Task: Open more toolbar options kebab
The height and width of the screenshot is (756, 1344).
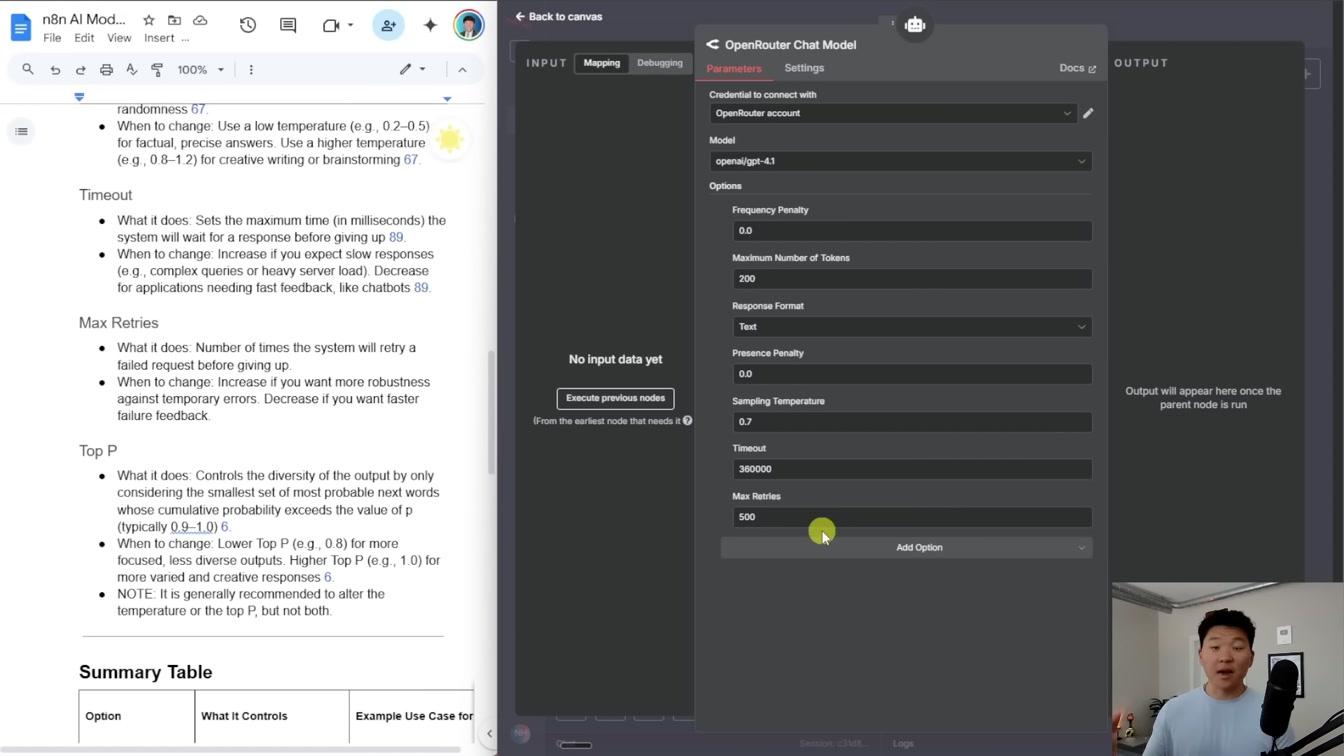Action: click(251, 70)
